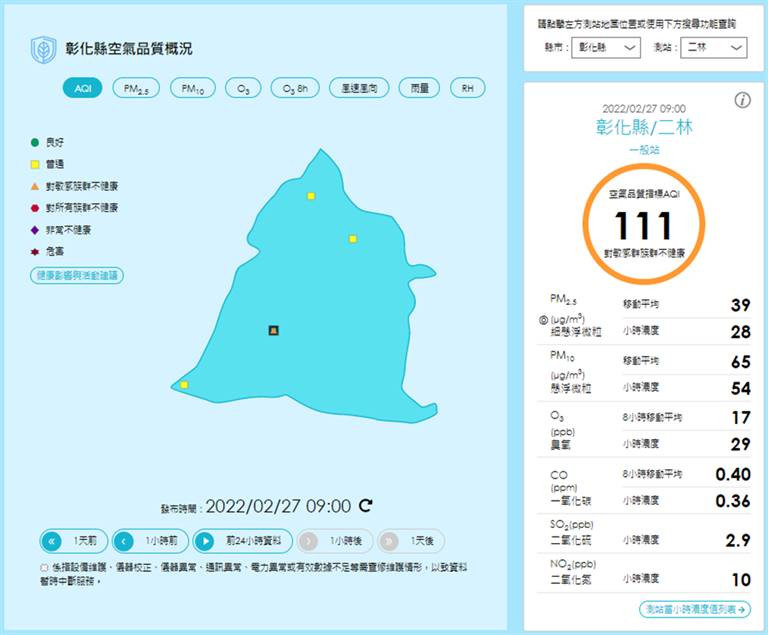Viewport: 768px width, 635px height.
Task: Select the orange Erlin station marker on map
Action: coord(274,330)
